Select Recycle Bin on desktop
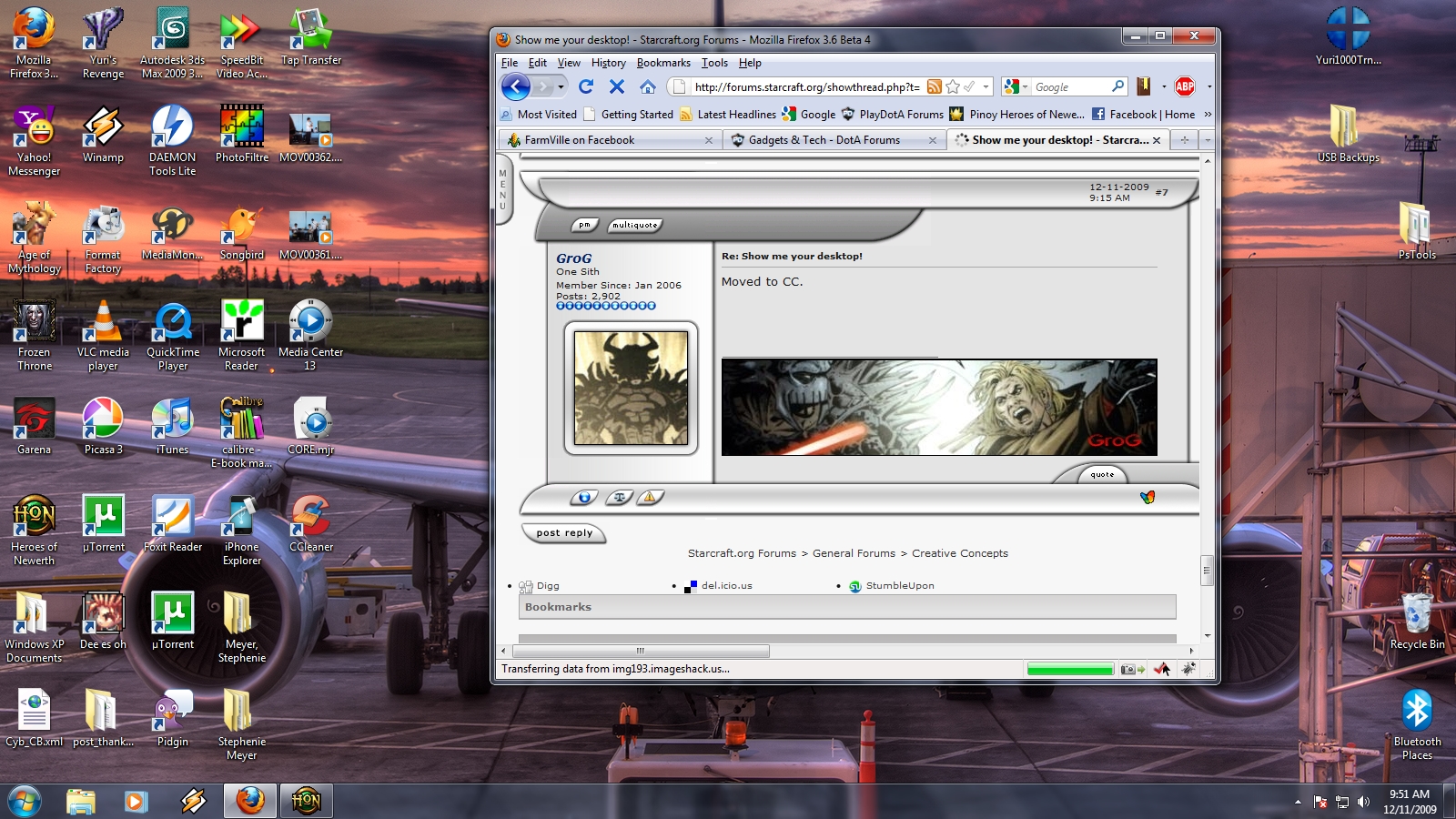 click(1417, 621)
